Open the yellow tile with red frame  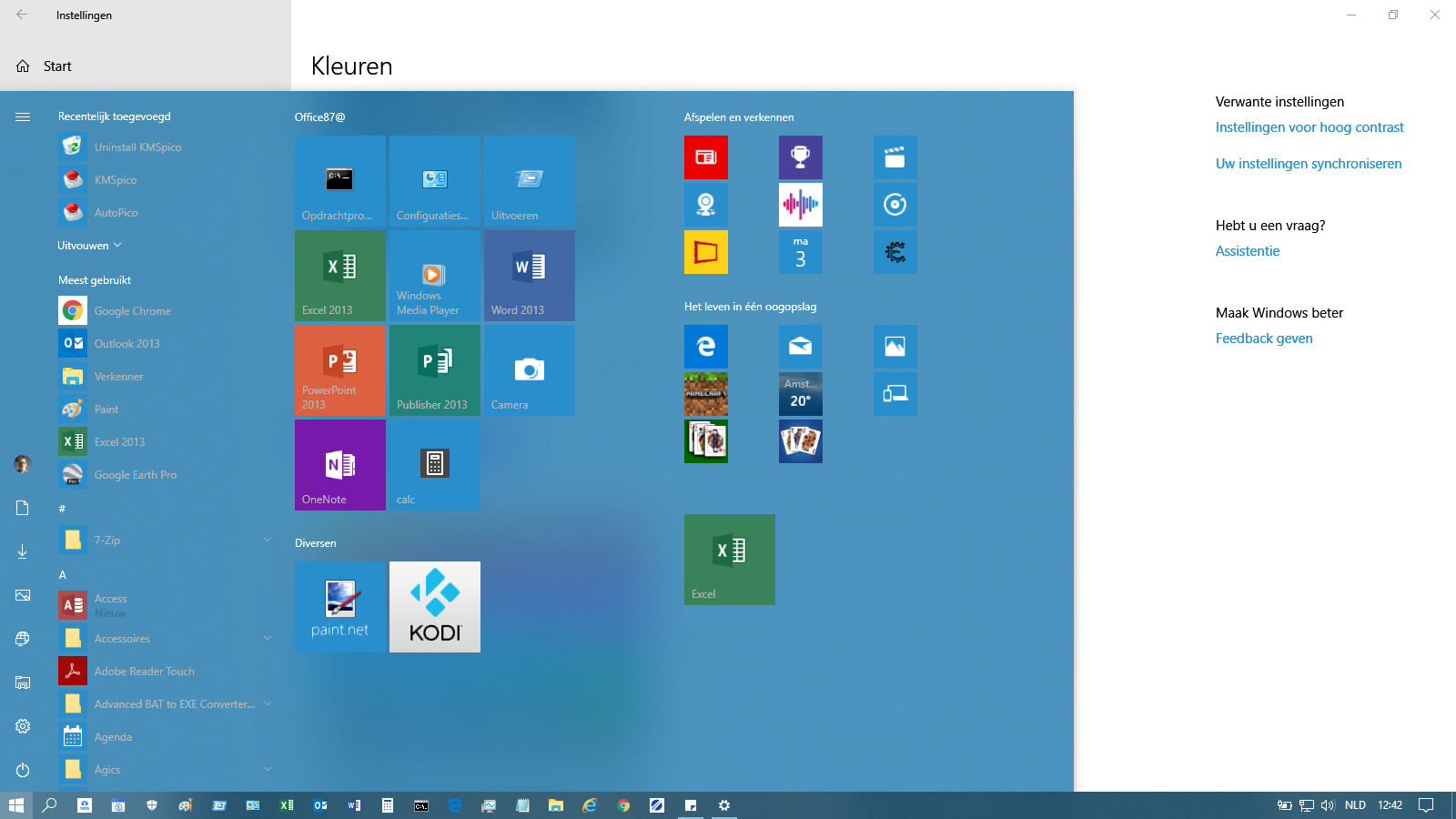pyautogui.click(x=706, y=252)
